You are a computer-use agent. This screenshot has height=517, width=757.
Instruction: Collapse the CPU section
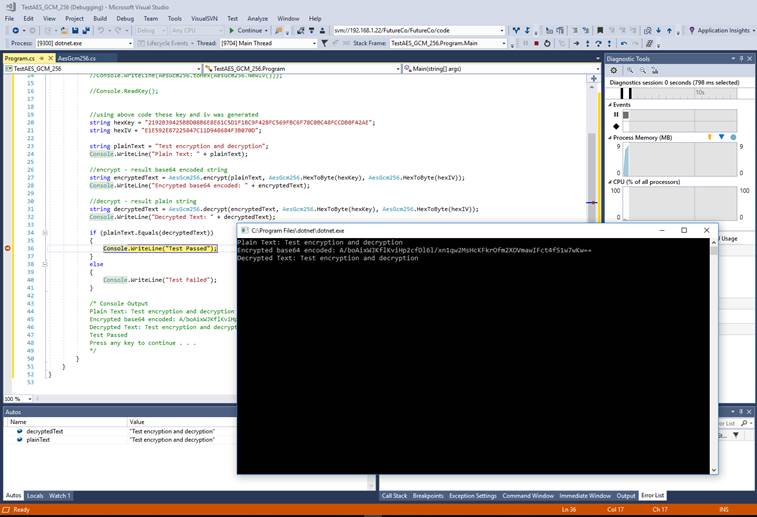coord(610,182)
